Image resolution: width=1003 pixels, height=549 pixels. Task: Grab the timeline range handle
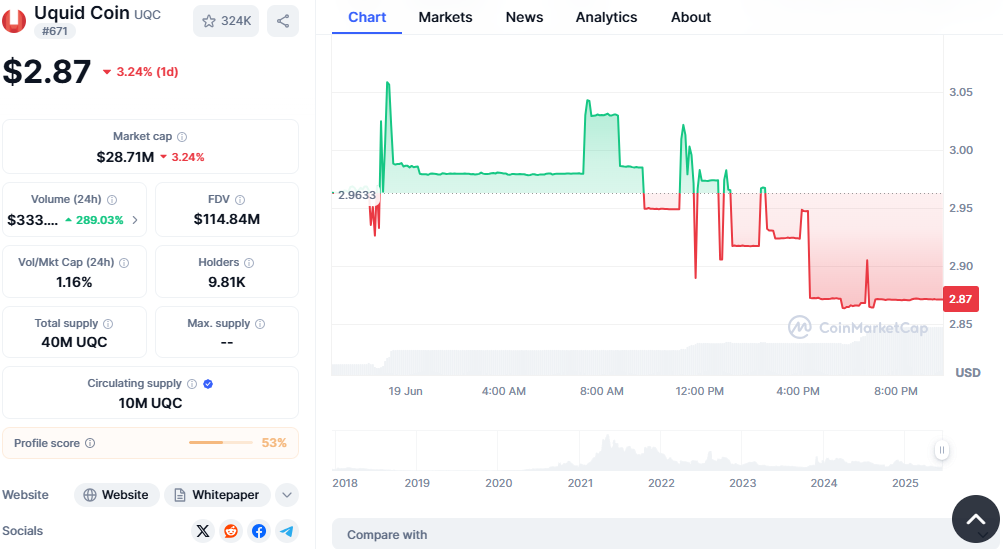tap(942, 450)
